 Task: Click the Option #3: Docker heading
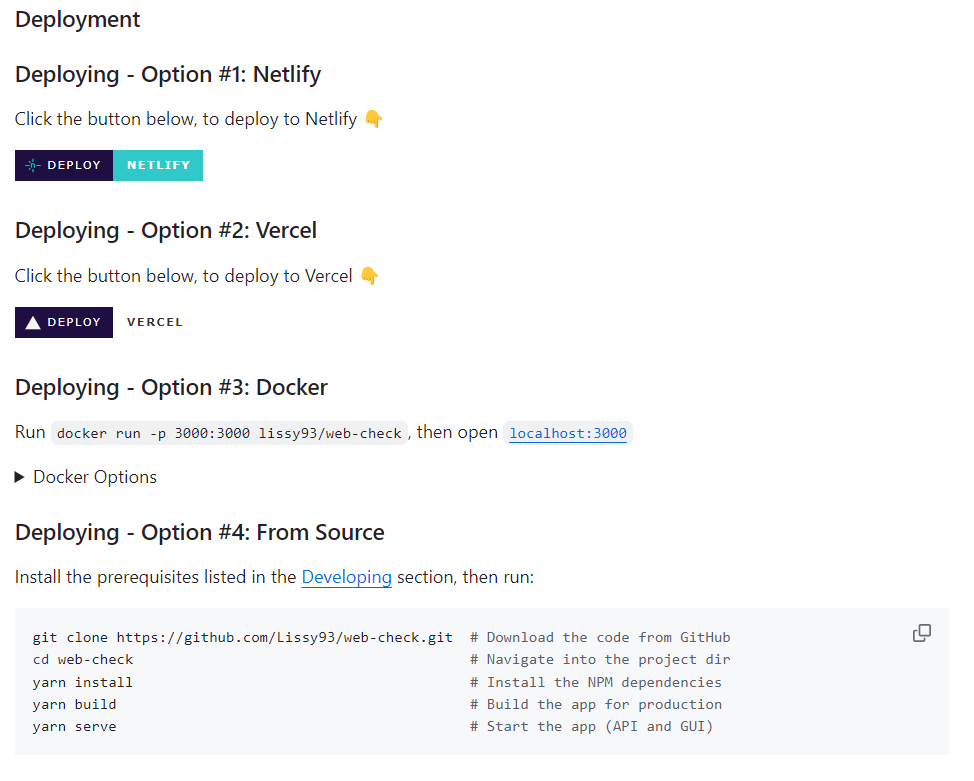(x=171, y=388)
